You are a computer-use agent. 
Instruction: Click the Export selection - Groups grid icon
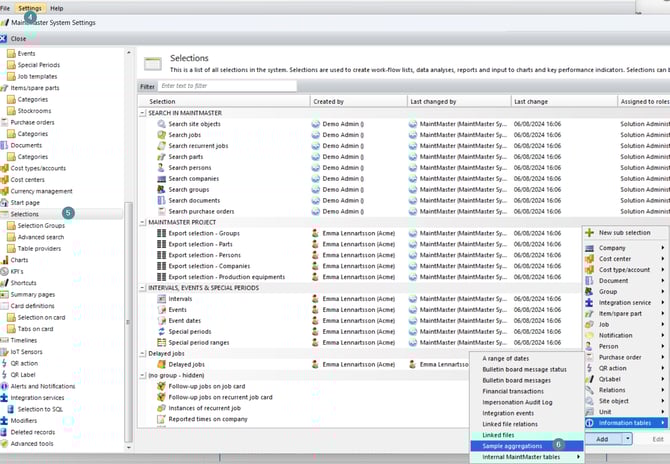161,233
